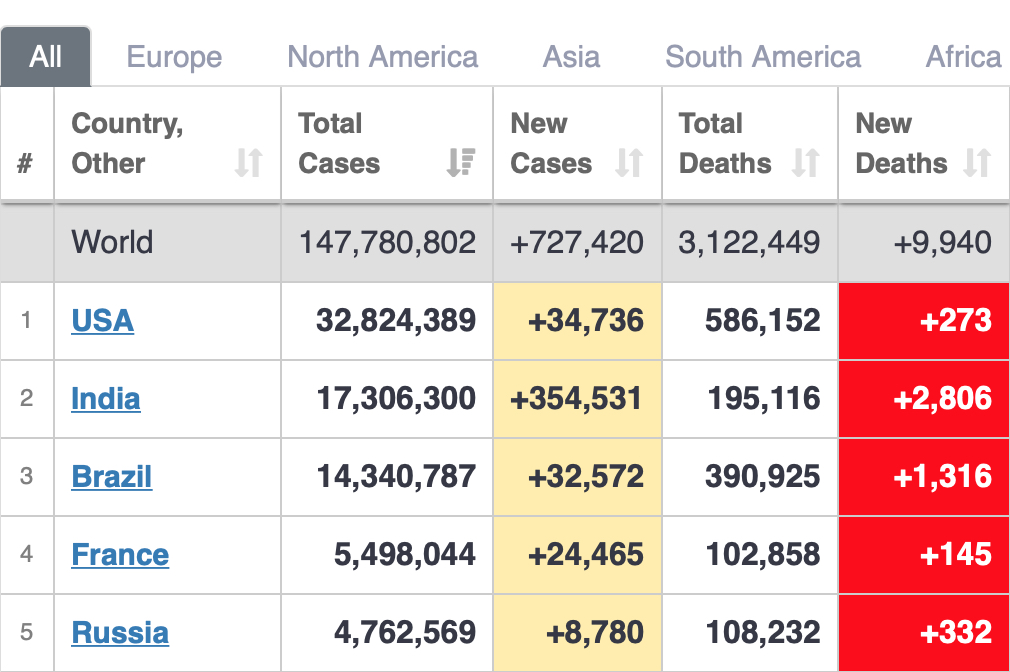The image size is (1010, 672).
Task: Click India's red new deaths cell
Action: point(923,399)
